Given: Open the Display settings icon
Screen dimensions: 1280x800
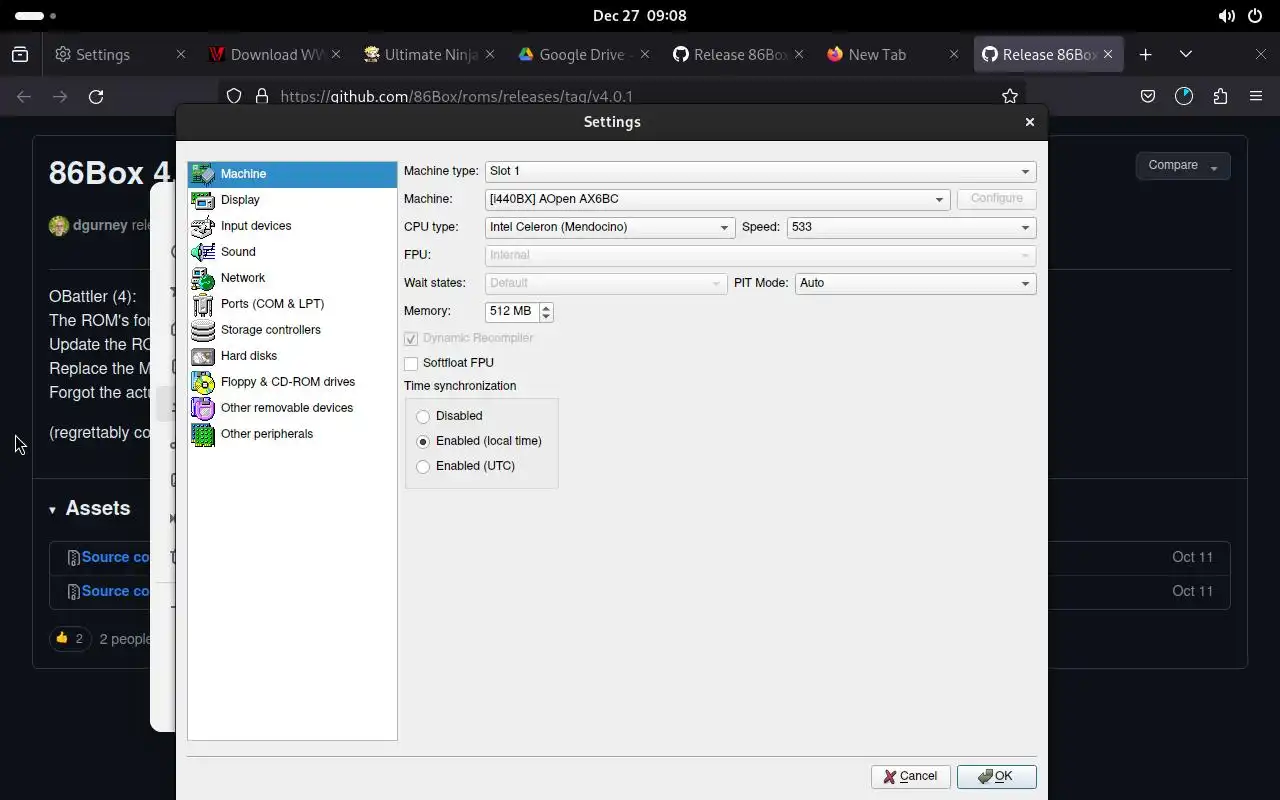Looking at the screenshot, I should point(203,200).
